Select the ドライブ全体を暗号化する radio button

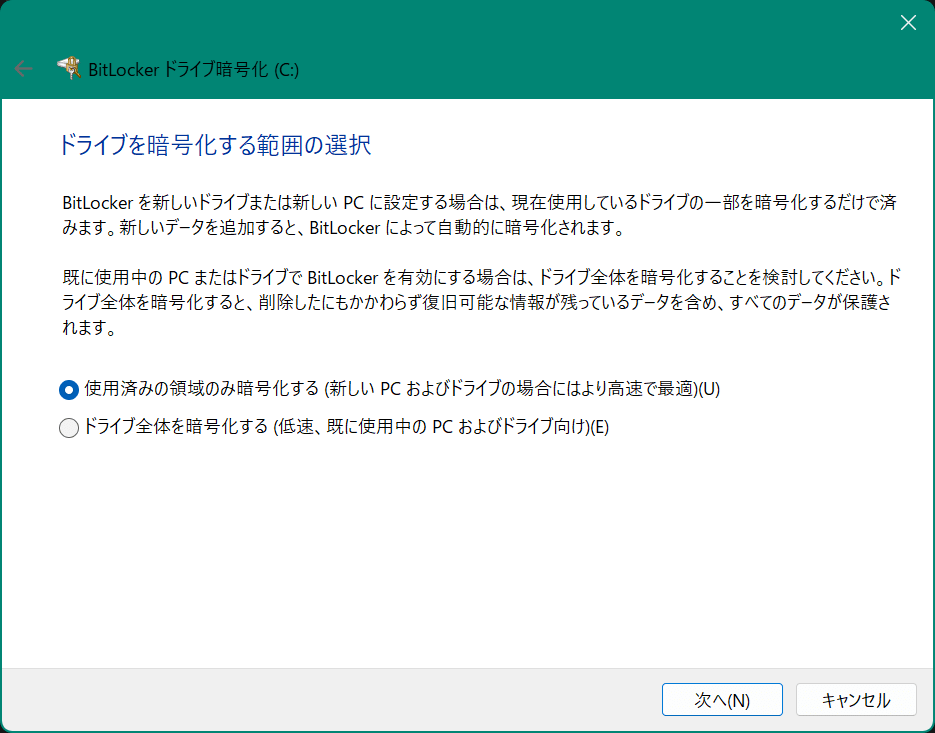69,428
